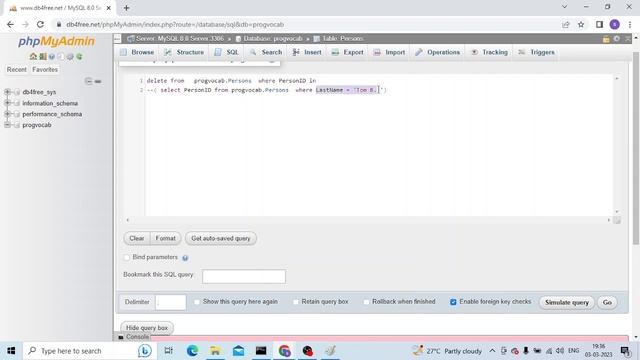Collapse the top menu bar arrows icon
640x360 pixels.
[628, 39]
